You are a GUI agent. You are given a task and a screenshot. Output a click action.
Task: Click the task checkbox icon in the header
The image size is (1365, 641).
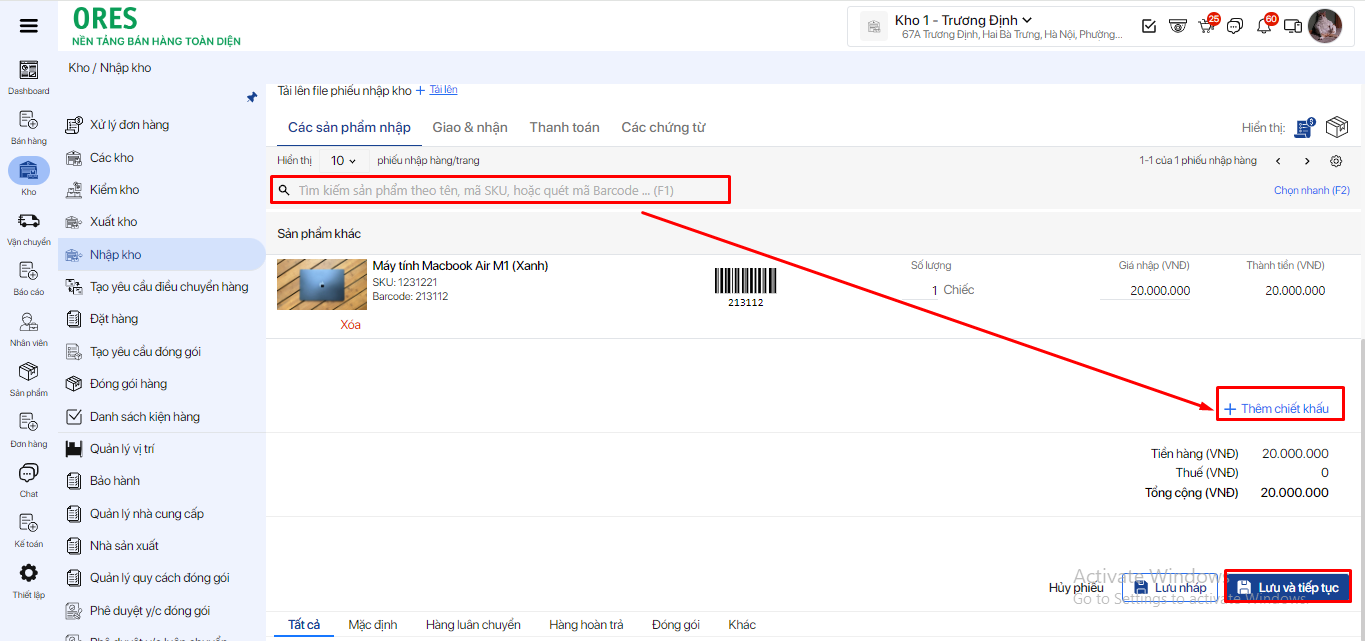(x=1149, y=26)
